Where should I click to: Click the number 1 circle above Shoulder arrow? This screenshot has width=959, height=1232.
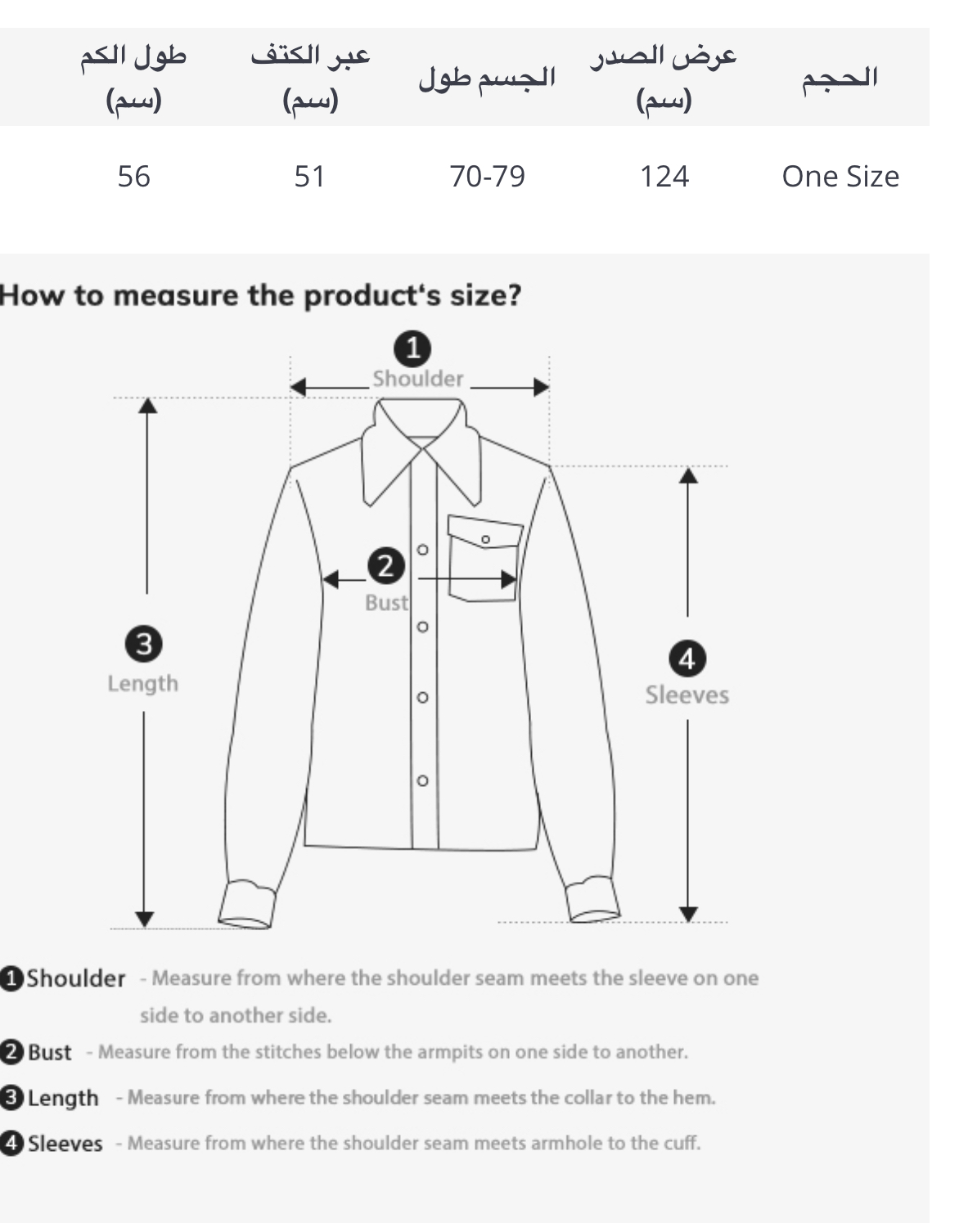(x=413, y=348)
